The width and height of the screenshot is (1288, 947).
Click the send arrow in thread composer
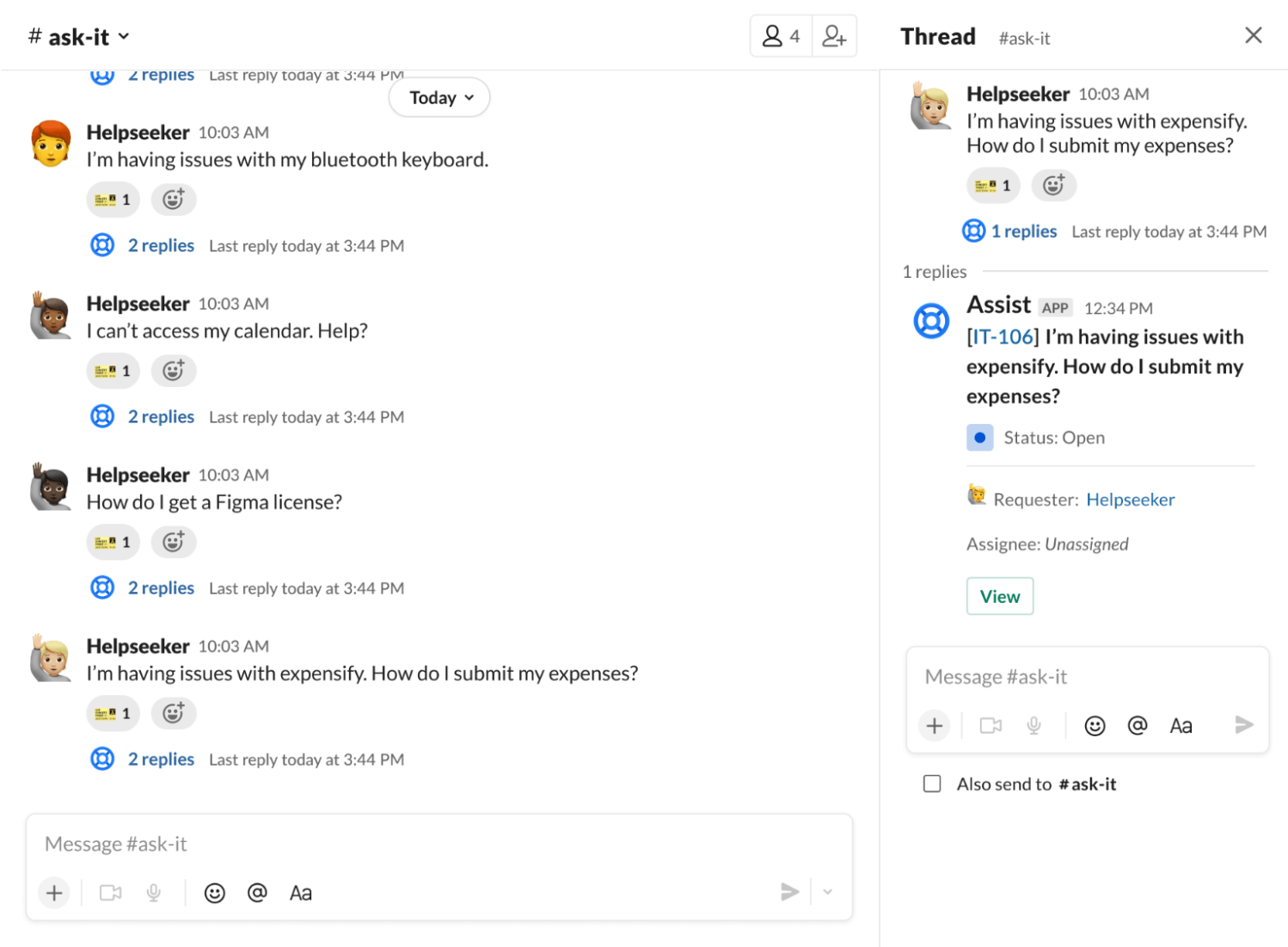pyautogui.click(x=1244, y=725)
